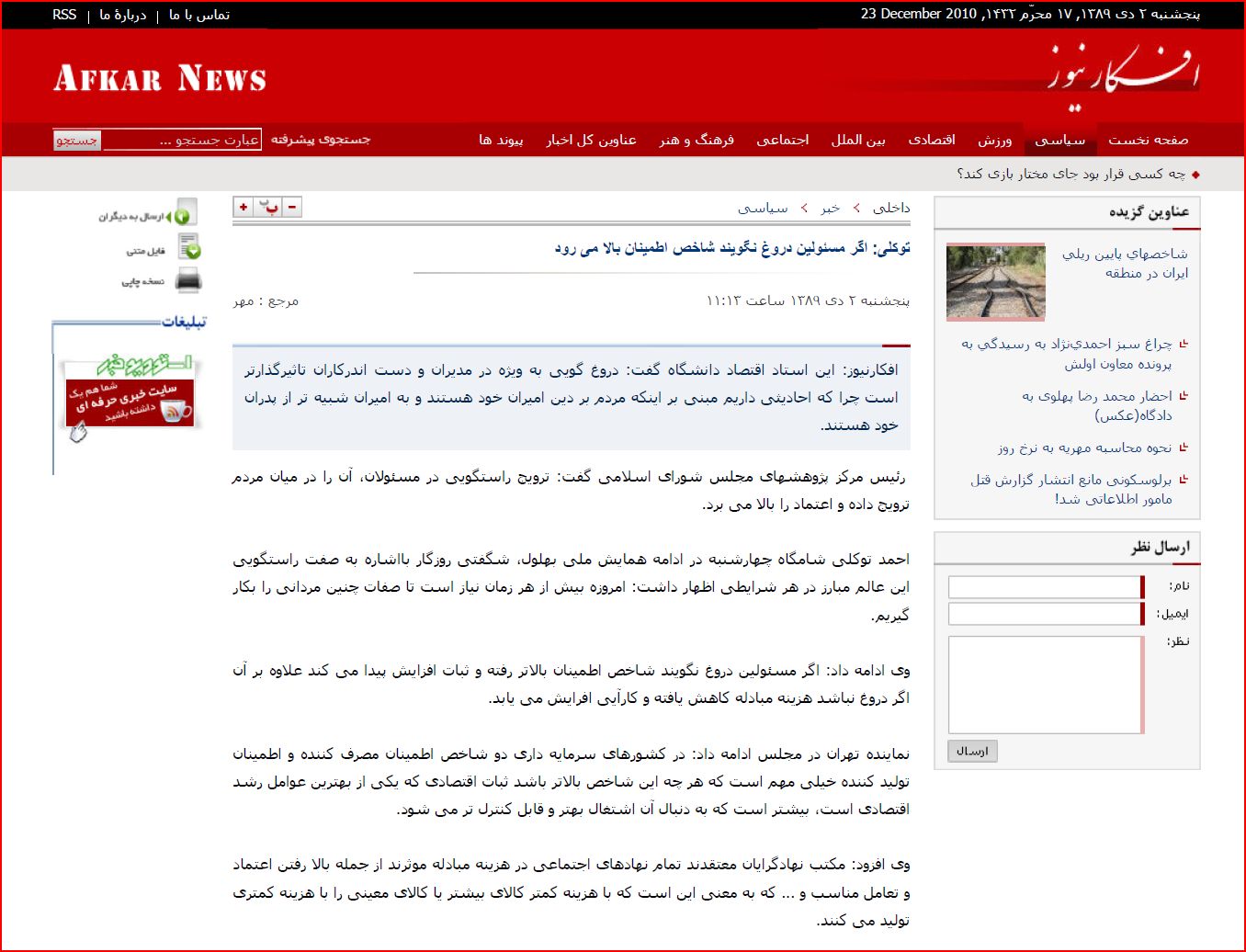Click the ارسال به دیگران text label
Image resolution: width=1246 pixels, height=952 pixels.
tap(130, 217)
